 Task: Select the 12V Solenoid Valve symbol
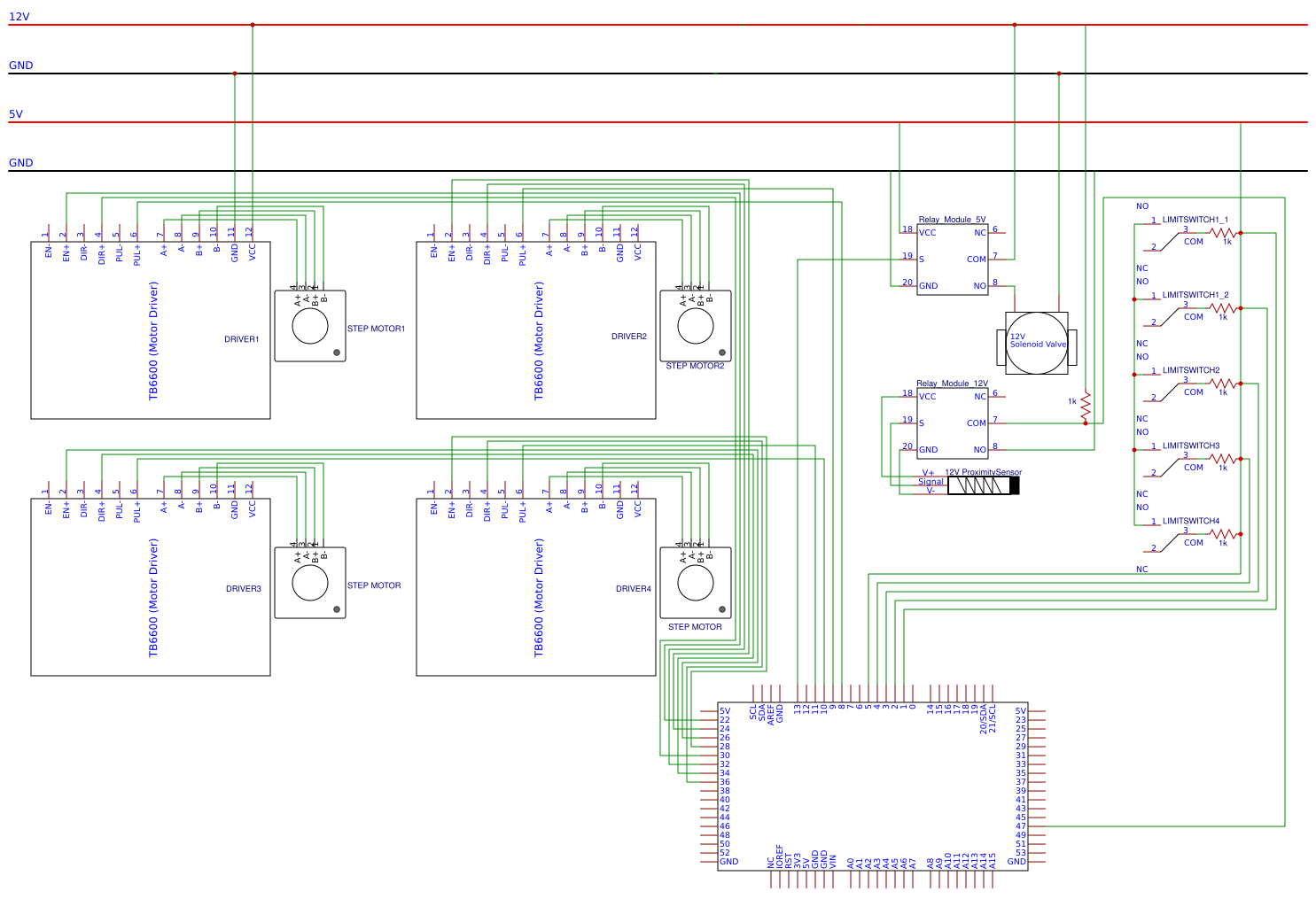(1037, 343)
